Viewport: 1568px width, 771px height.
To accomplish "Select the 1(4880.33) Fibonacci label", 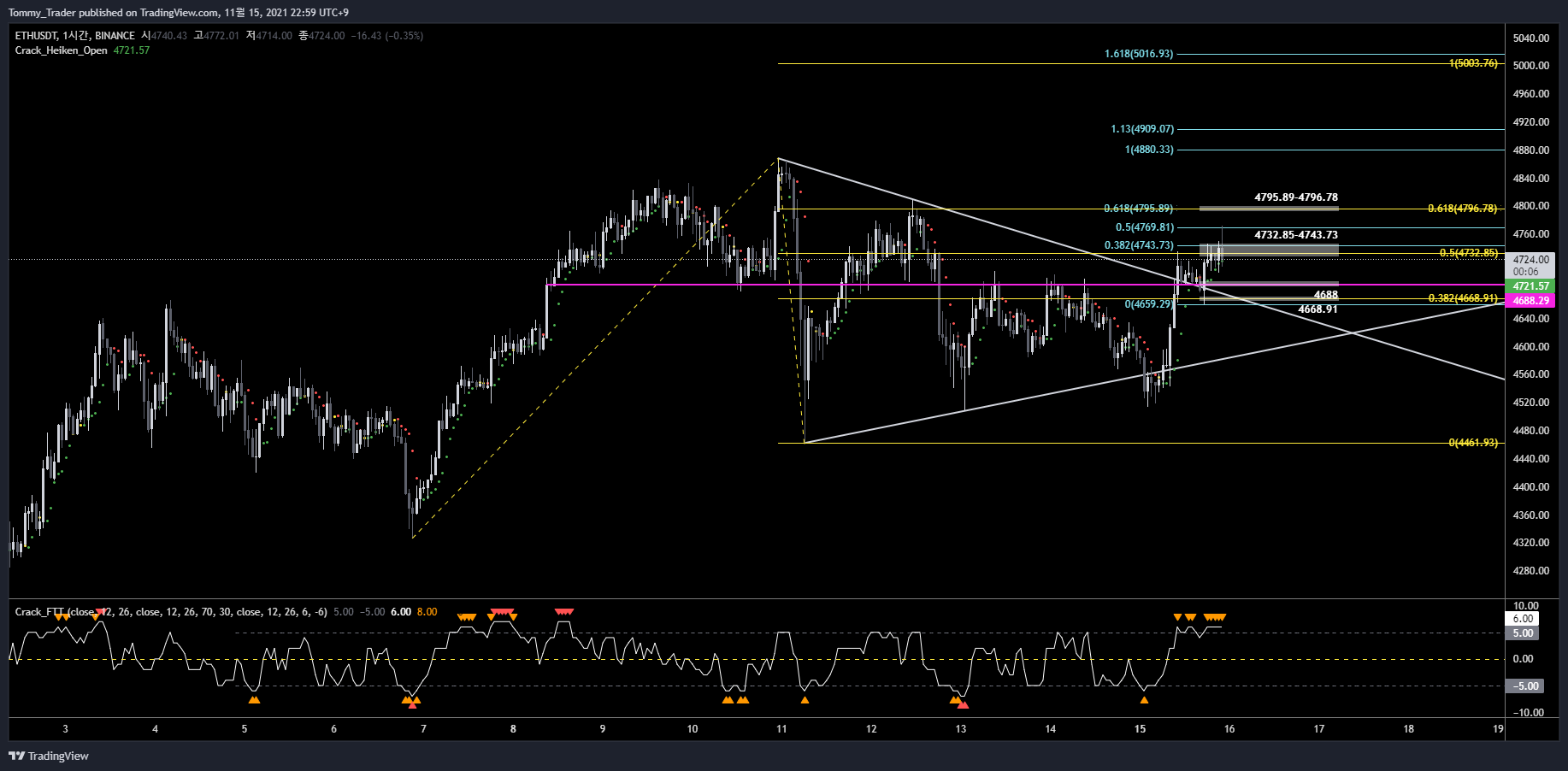I will click(1149, 150).
